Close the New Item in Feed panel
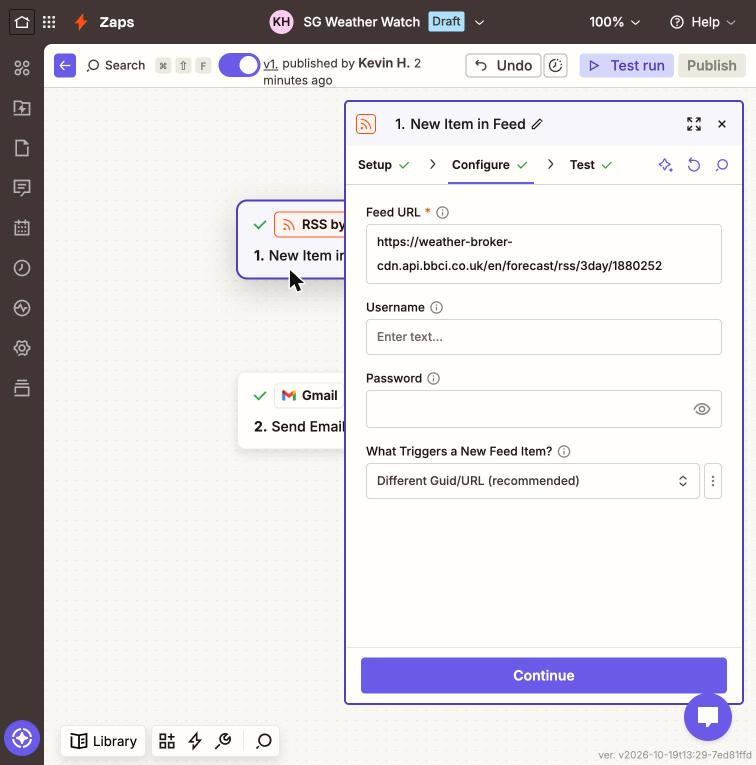The image size is (756, 765). (x=722, y=124)
